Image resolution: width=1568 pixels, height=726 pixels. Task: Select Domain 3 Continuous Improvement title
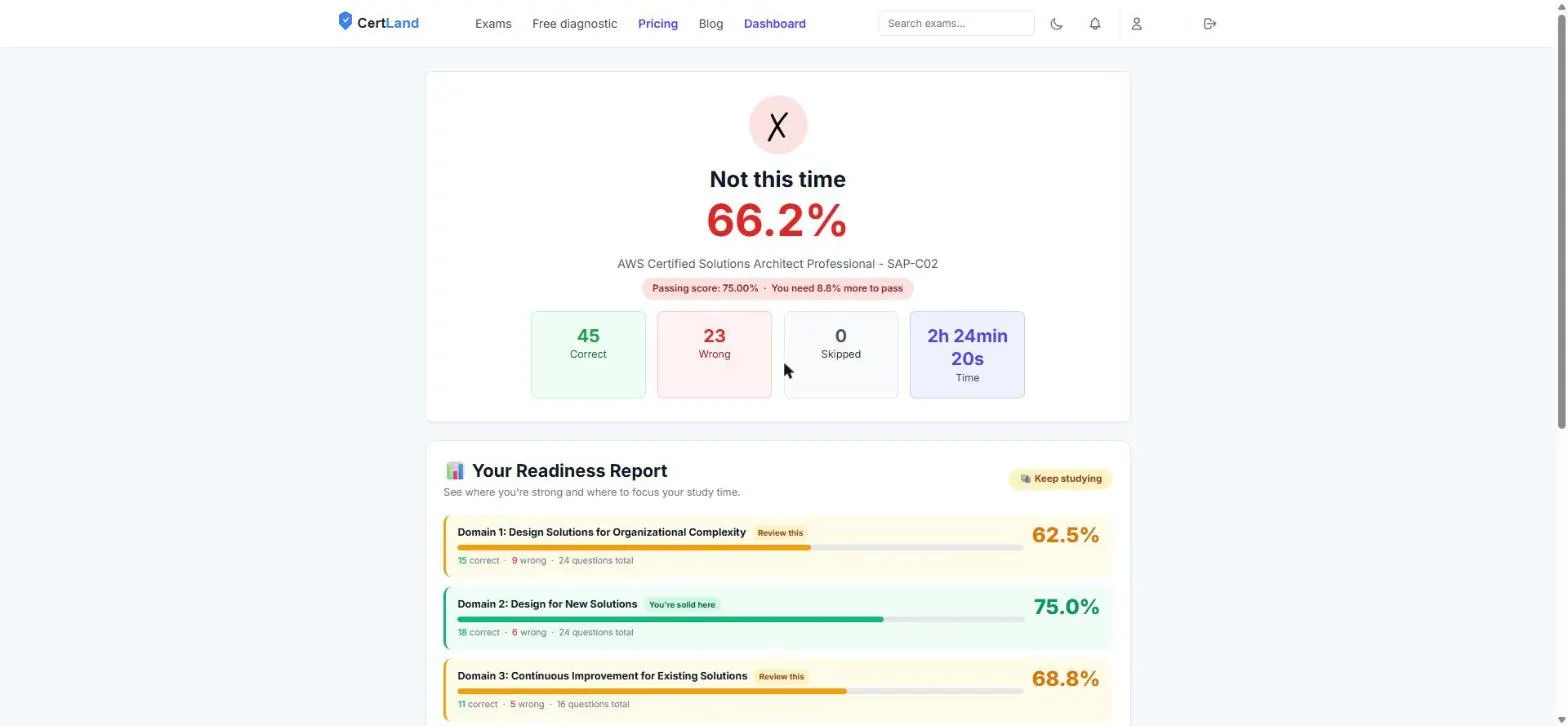[x=602, y=676]
